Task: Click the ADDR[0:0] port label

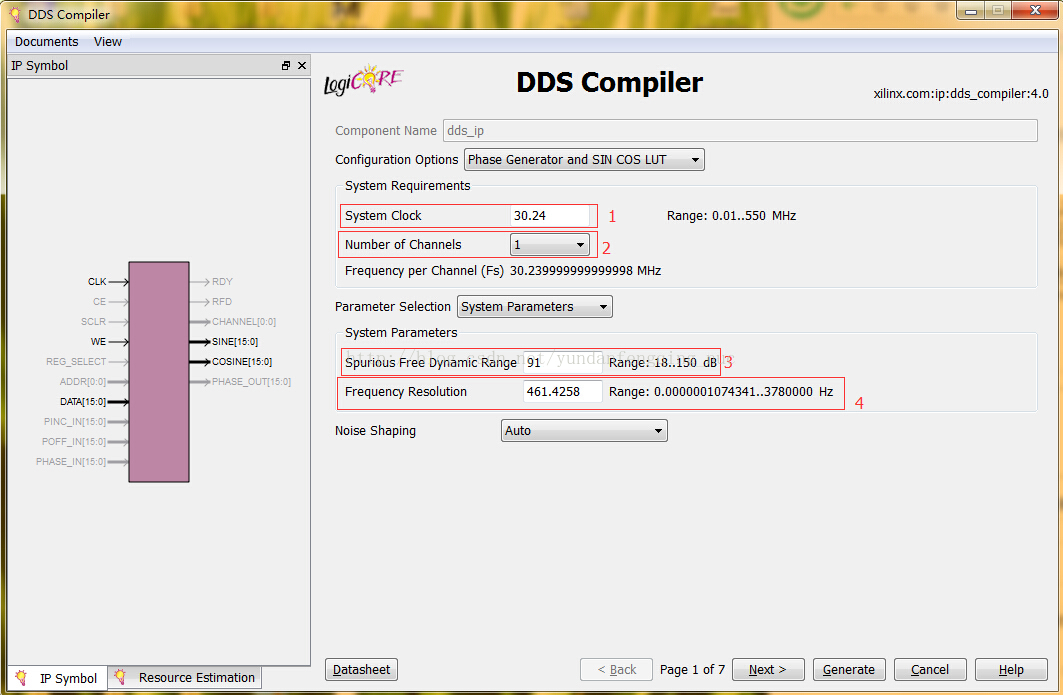Action: tap(83, 382)
